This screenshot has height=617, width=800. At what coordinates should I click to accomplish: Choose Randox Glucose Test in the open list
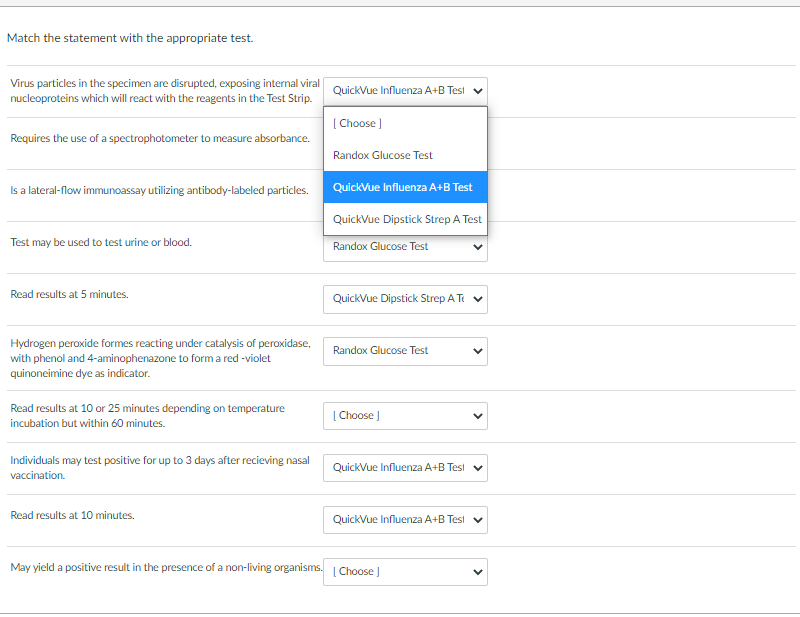pyautogui.click(x=405, y=155)
